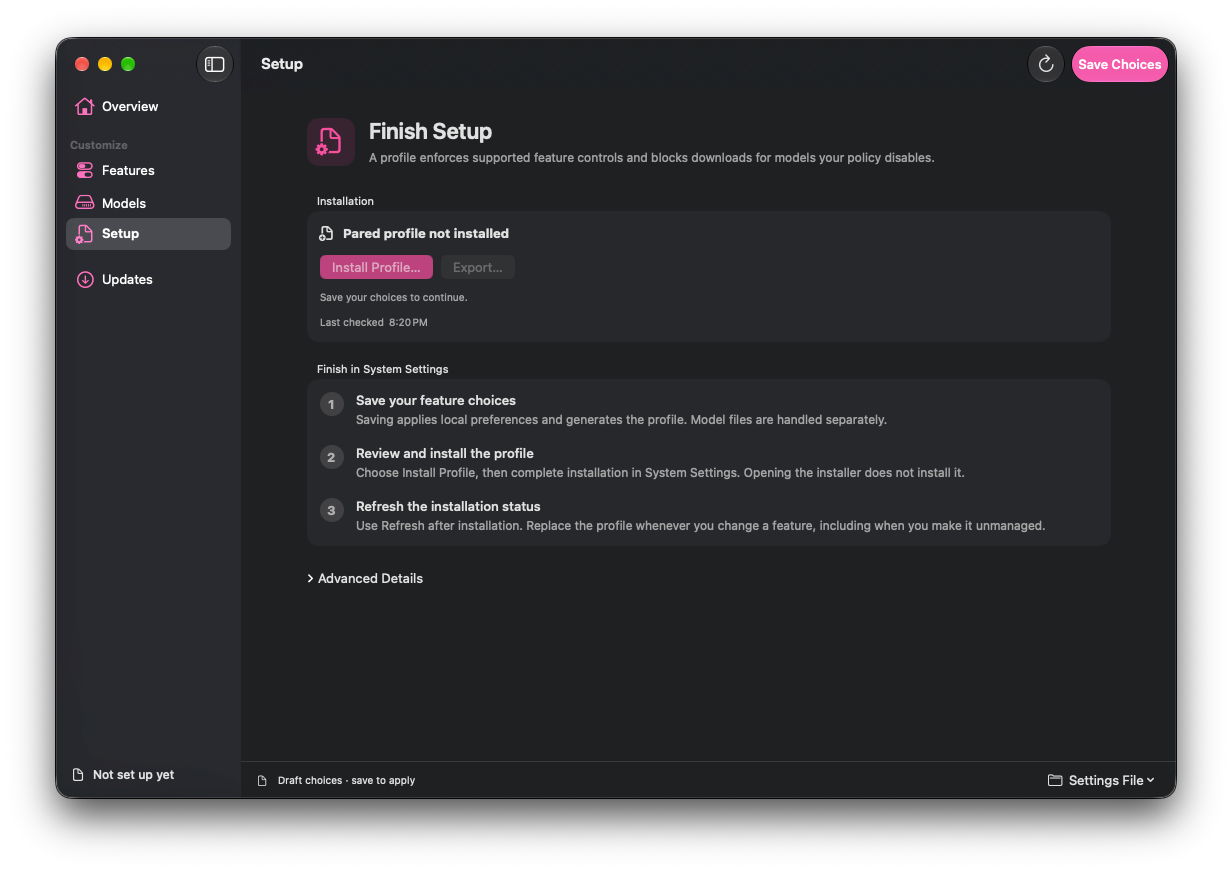
Task: Click the step 3 number badge
Action: pyautogui.click(x=332, y=511)
